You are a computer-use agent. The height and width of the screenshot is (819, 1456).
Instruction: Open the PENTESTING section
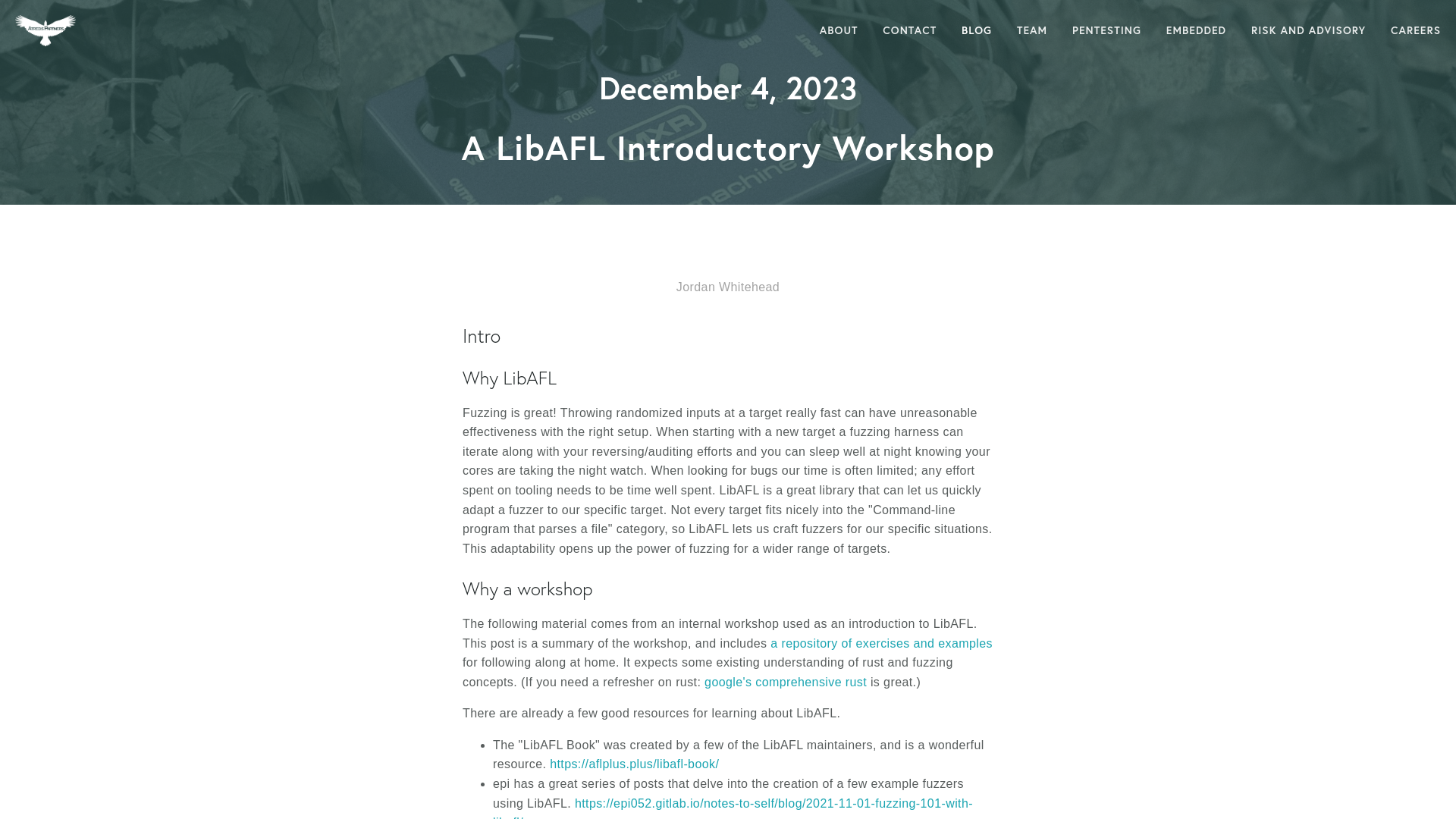click(1106, 30)
